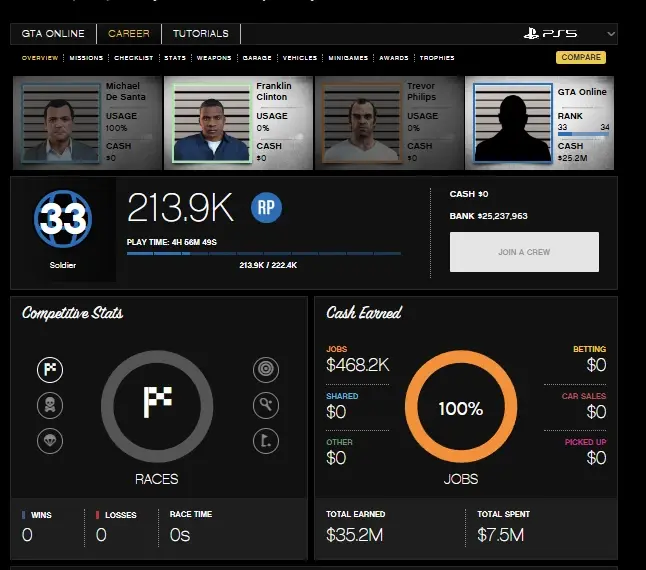
Task: Open the Weapons section
Action: pyautogui.click(x=212, y=58)
